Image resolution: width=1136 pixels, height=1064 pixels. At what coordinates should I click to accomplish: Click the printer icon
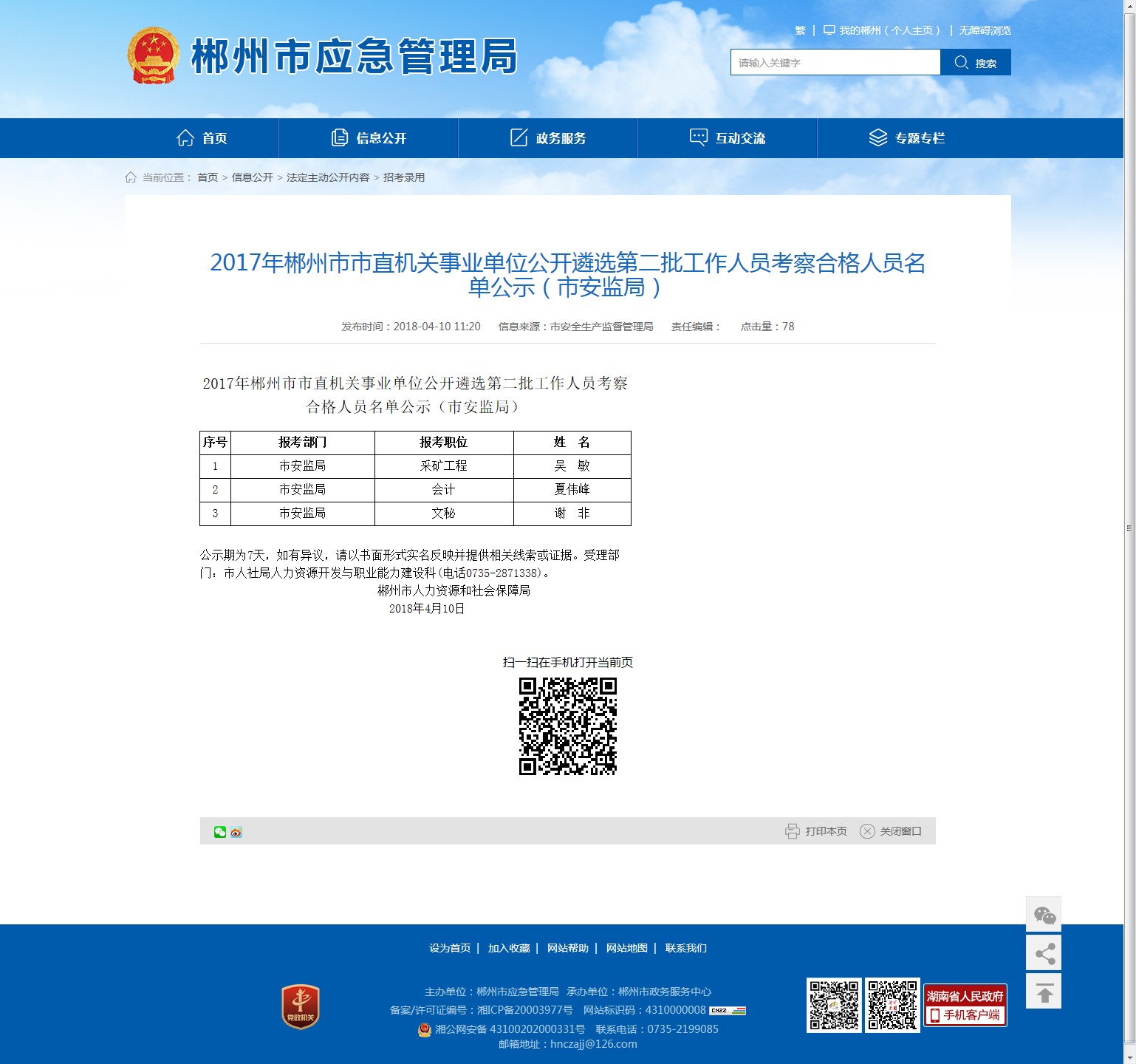(792, 831)
